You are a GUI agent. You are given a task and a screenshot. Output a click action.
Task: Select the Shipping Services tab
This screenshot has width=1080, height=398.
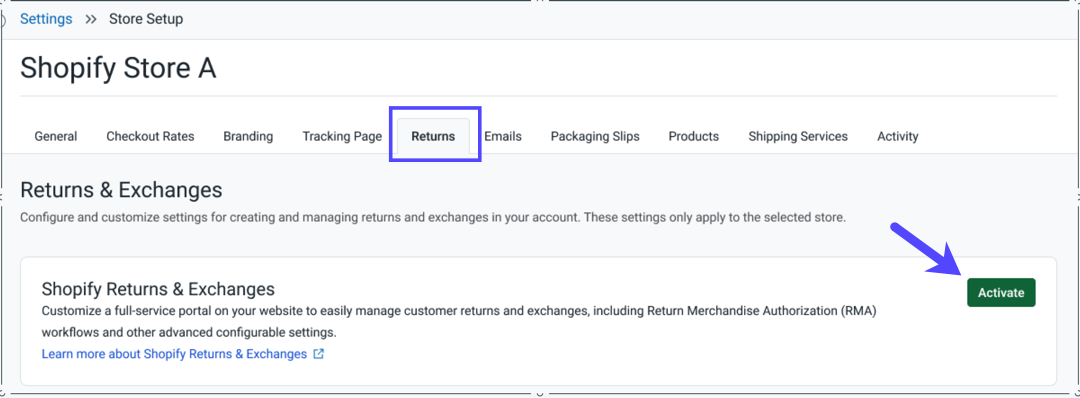(798, 136)
